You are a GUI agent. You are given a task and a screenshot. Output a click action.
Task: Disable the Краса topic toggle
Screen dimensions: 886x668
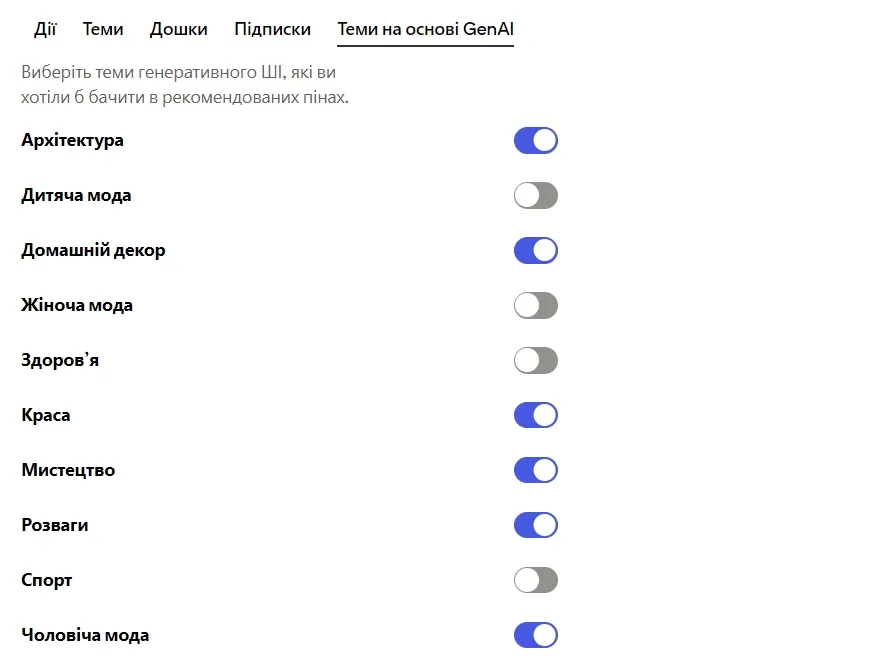[x=535, y=414]
